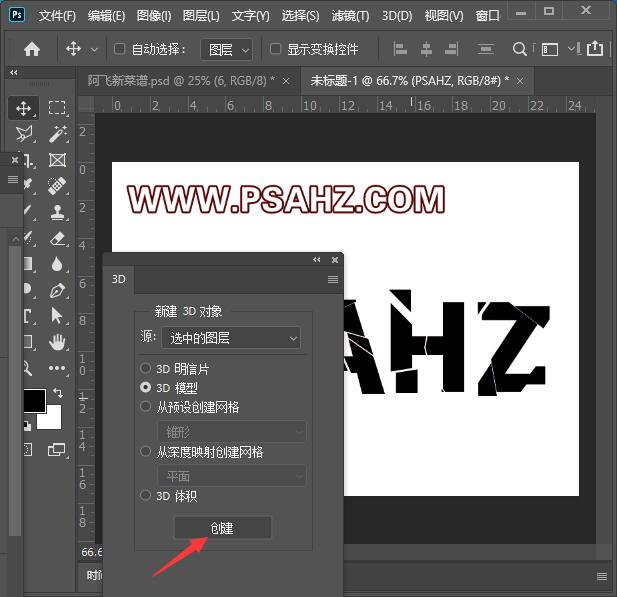Screen dimensions: 617x597
Task: Click the Share export icon
Action: point(595,48)
